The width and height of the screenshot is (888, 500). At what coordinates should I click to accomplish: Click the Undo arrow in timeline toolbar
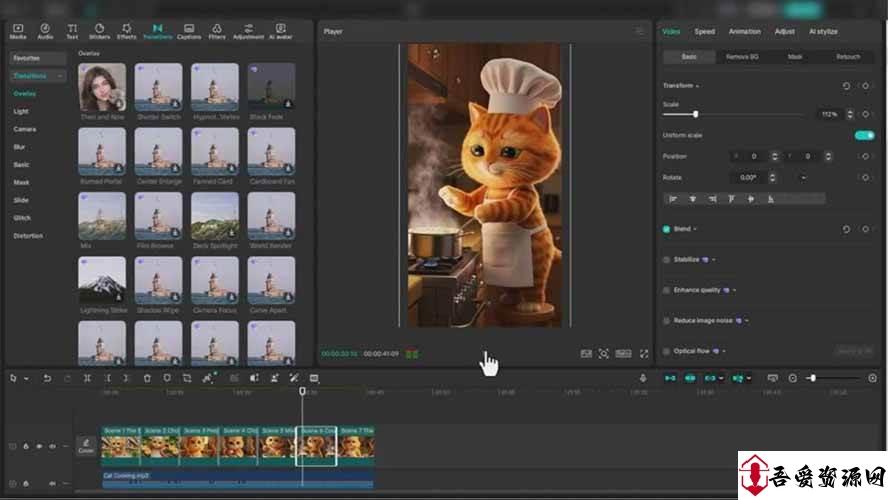point(47,378)
